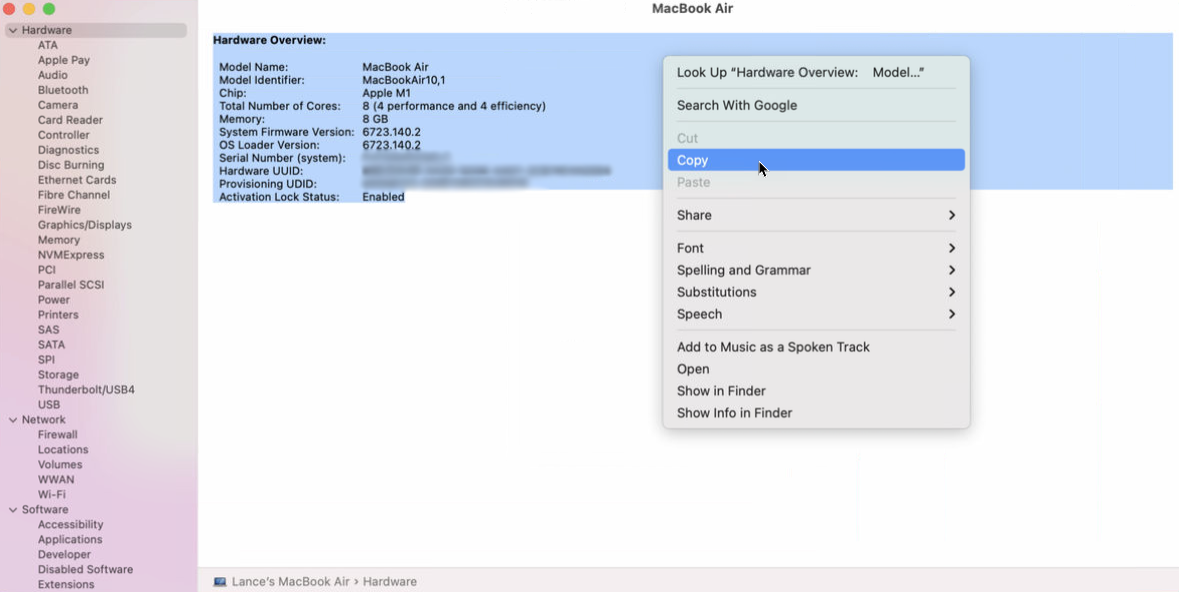The image size is (1179, 592).
Task: Select Parallel SCSI in the sidebar
Action: (x=71, y=285)
